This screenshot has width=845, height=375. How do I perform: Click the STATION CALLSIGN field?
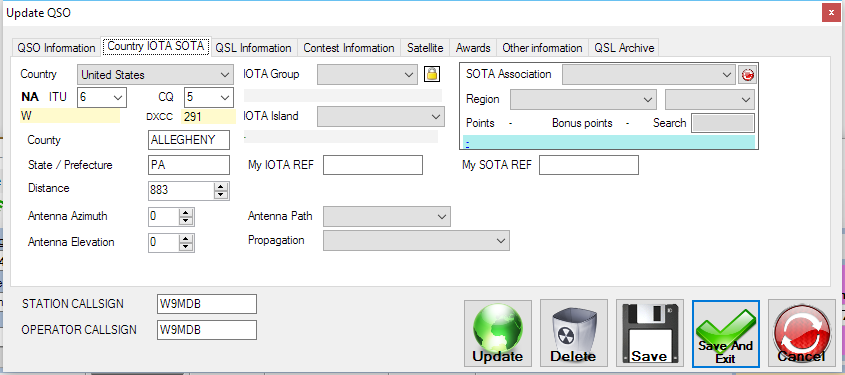point(207,304)
